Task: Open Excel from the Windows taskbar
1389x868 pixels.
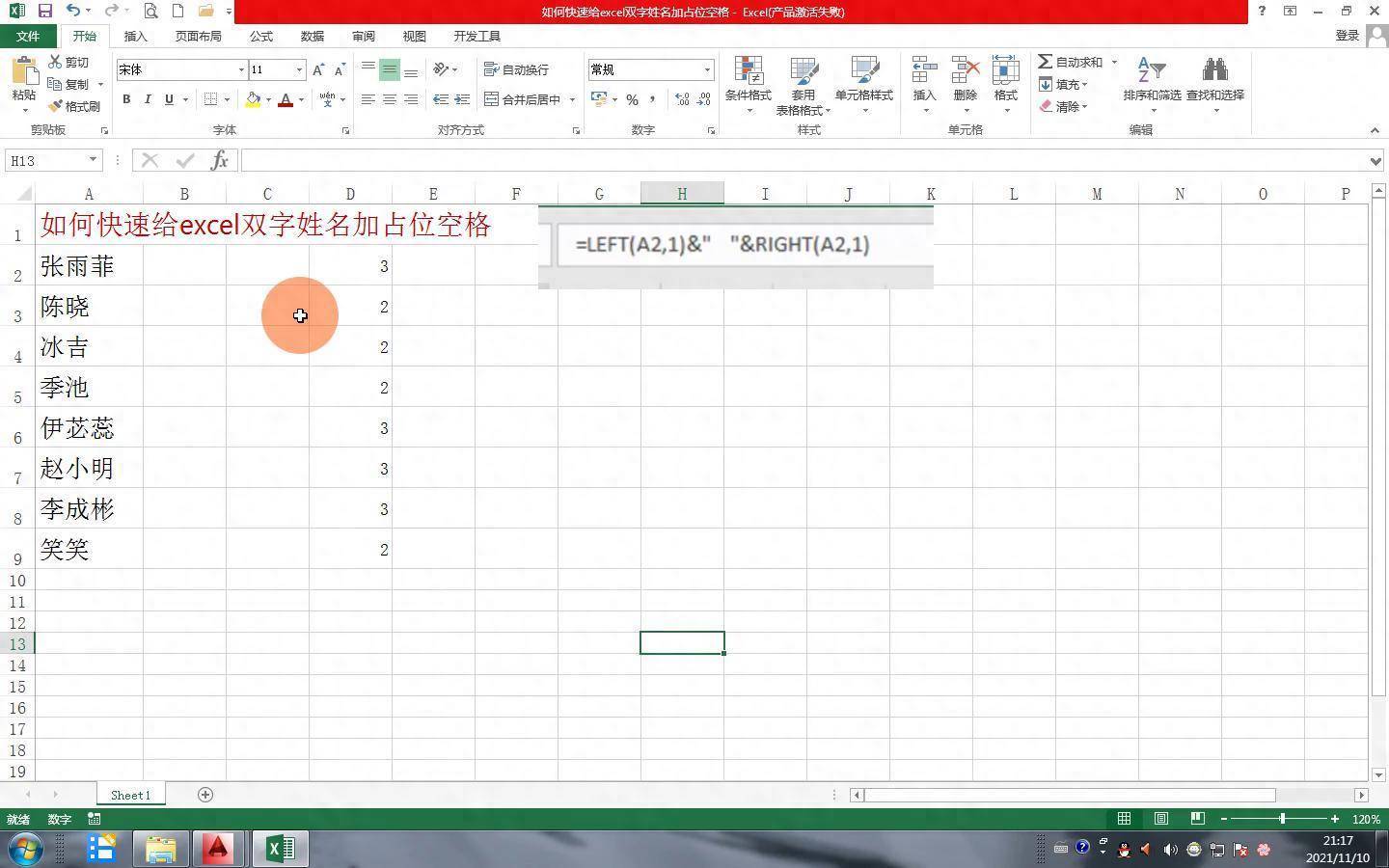Action: point(280,849)
